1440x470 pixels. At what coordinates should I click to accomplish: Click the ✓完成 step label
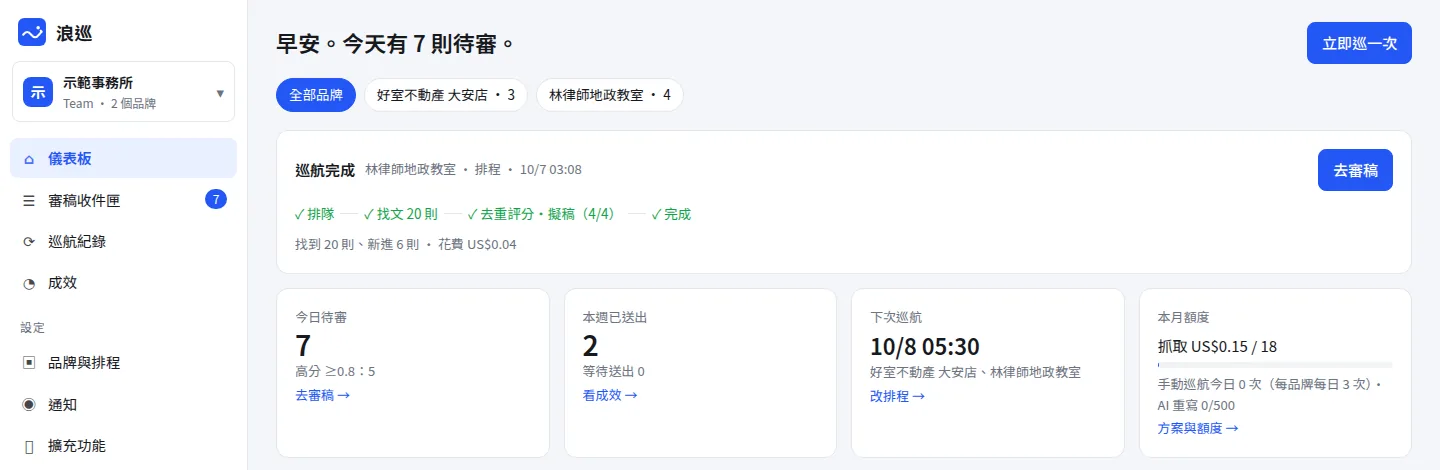coord(671,214)
